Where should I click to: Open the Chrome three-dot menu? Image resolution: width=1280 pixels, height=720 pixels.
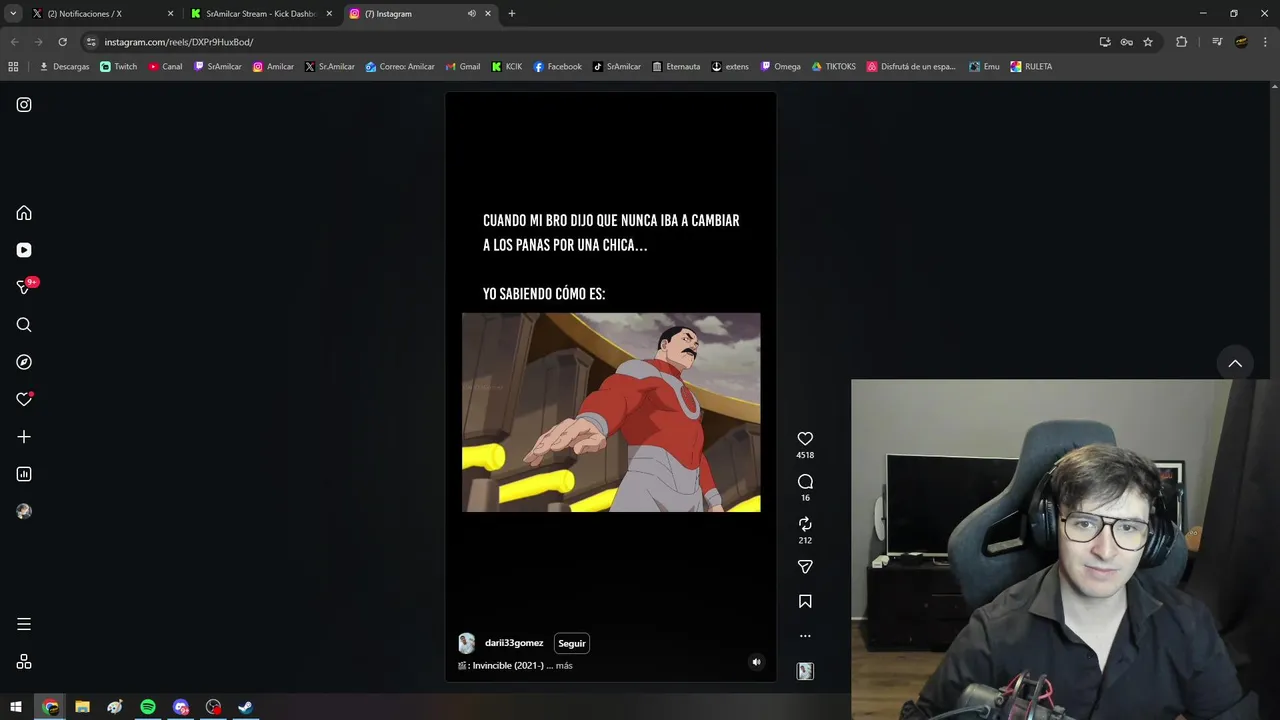click(x=1265, y=42)
